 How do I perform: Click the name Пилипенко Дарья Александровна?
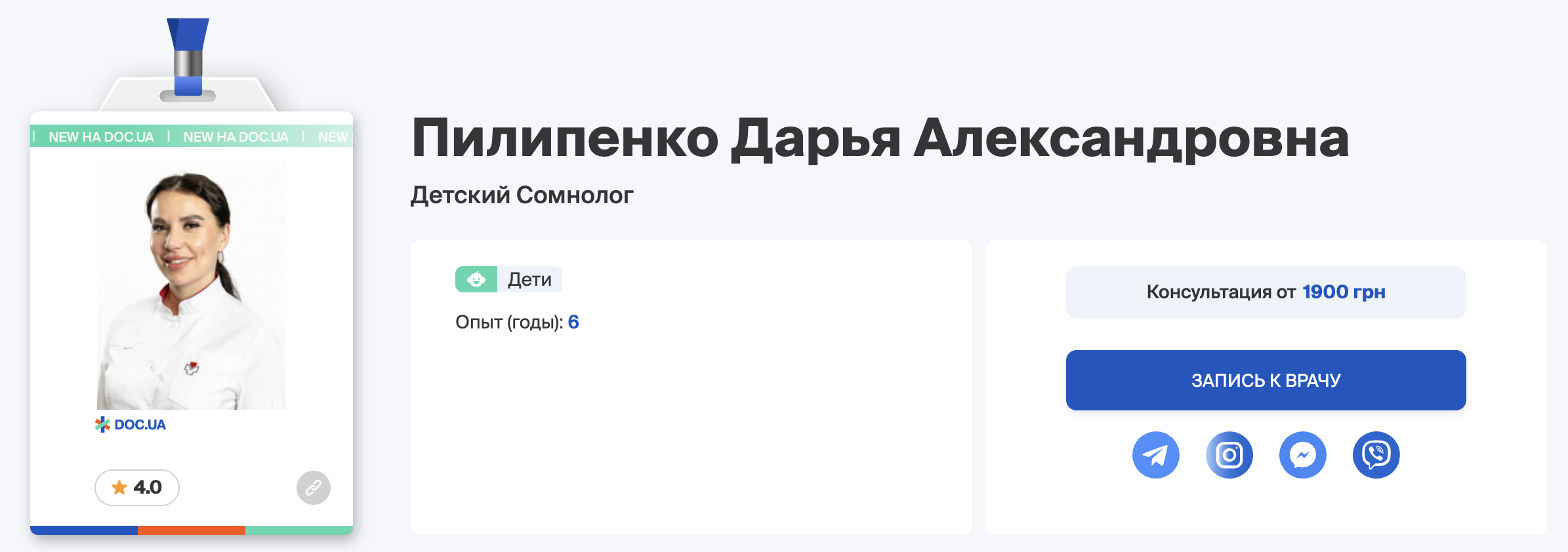tap(879, 139)
